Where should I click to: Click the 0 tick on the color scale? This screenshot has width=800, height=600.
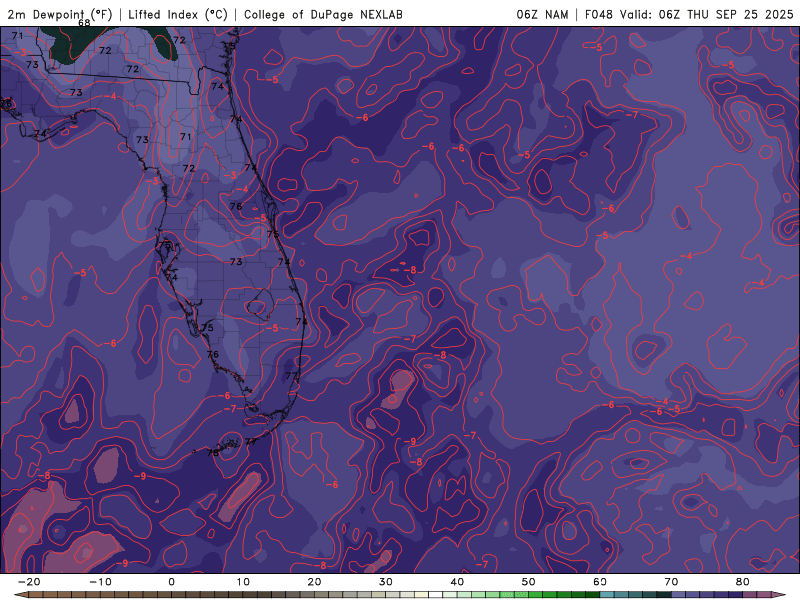(x=171, y=582)
